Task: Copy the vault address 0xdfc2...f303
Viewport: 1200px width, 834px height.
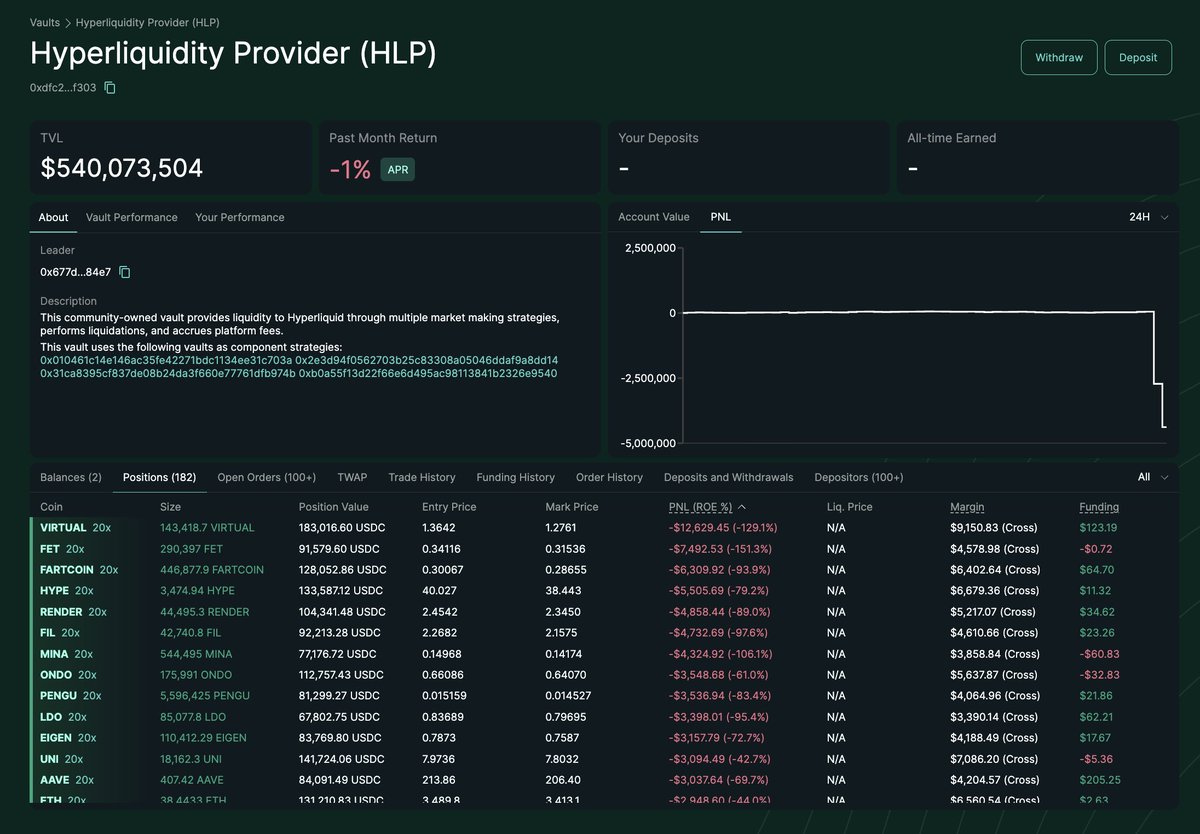Action: (x=110, y=88)
